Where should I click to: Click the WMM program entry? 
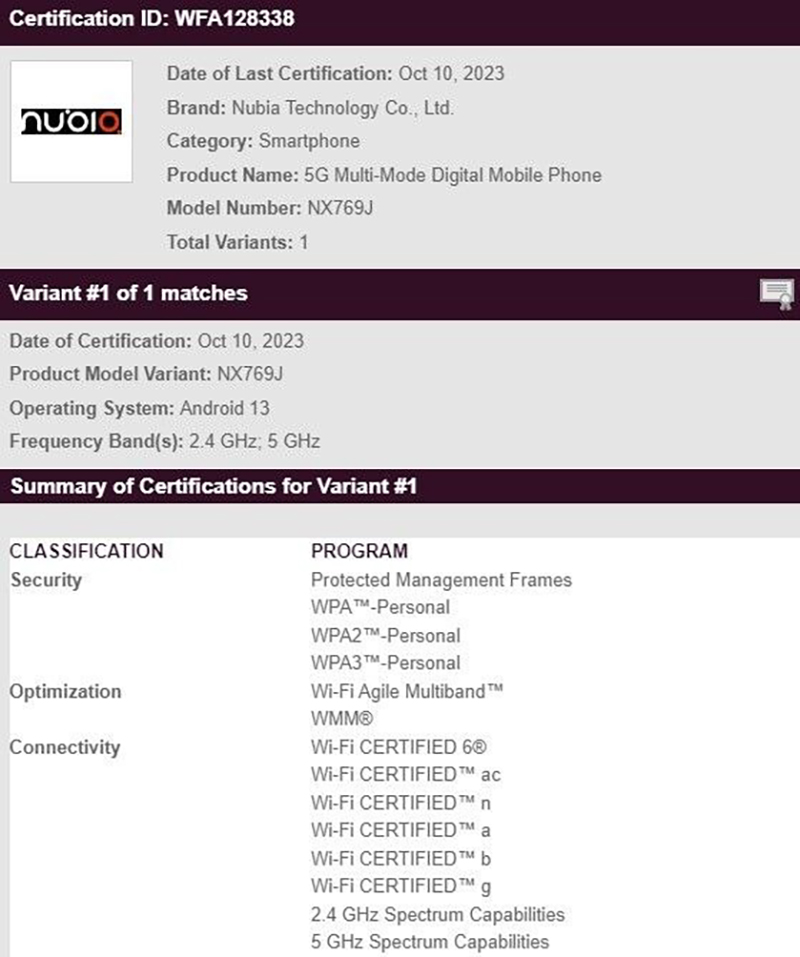tap(342, 719)
